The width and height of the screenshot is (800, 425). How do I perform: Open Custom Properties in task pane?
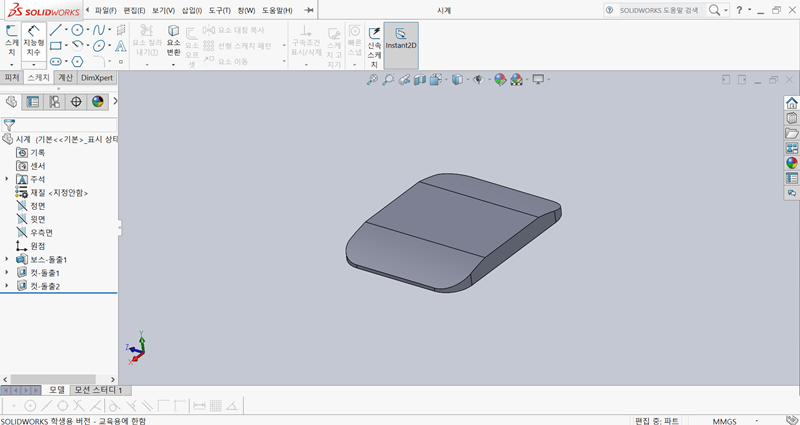(x=791, y=178)
